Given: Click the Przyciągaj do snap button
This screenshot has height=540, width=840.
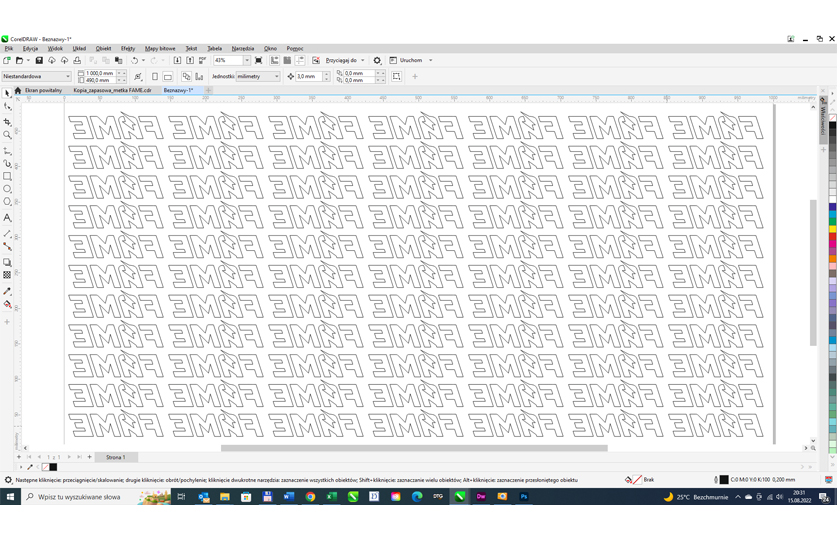Looking at the screenshot, I should (344, 61).
